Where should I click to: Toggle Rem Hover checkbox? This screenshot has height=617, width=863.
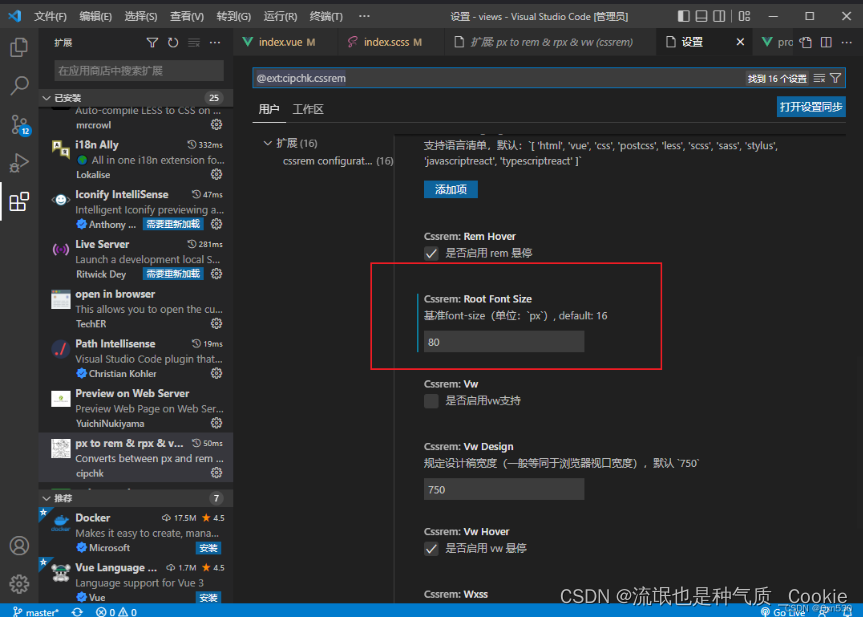(431, 253)
